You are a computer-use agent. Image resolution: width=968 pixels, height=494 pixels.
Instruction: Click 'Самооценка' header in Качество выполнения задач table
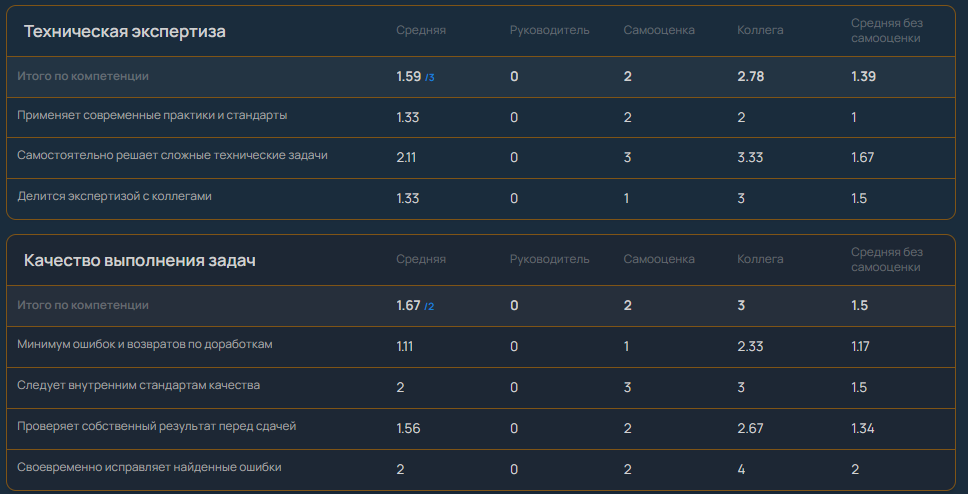pyautogui.click(x=659, y=259)
